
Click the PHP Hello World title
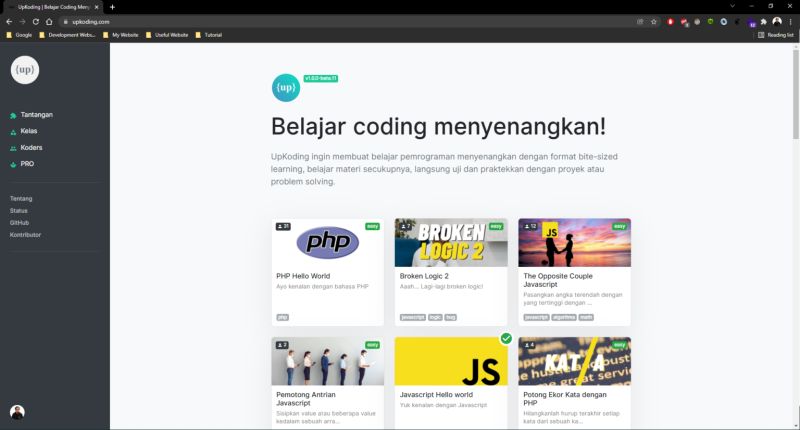point(303,276)
